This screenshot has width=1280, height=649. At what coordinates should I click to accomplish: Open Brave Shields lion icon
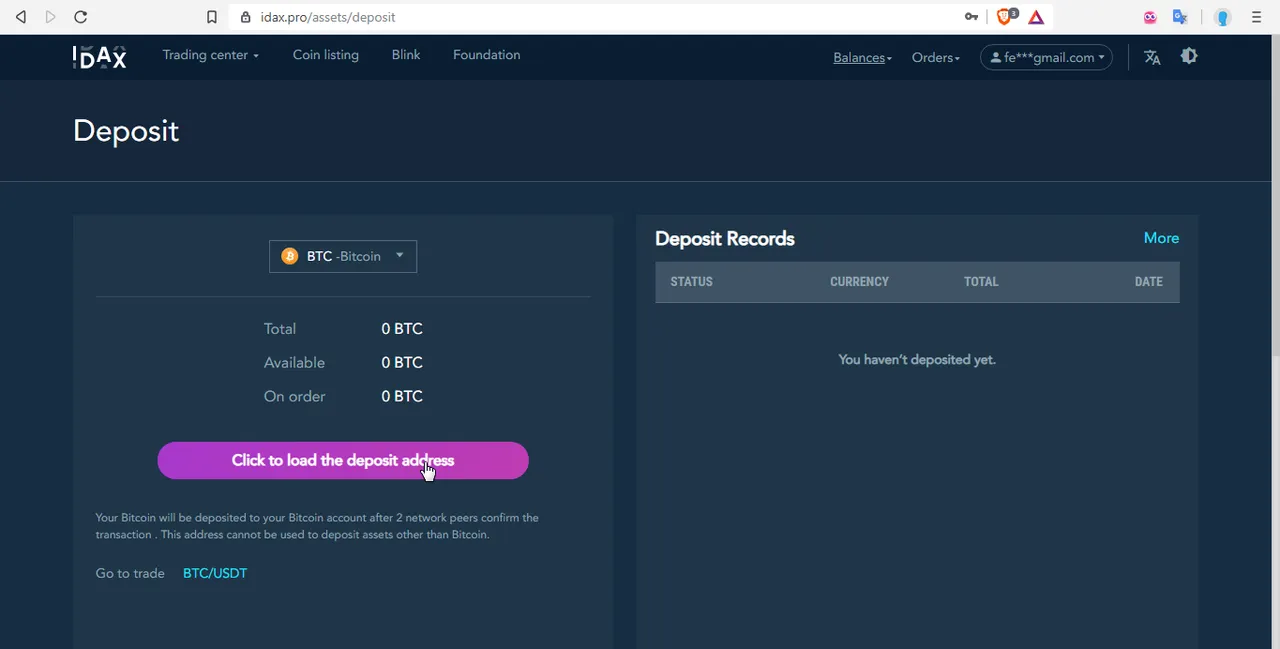coord(1006,17)
